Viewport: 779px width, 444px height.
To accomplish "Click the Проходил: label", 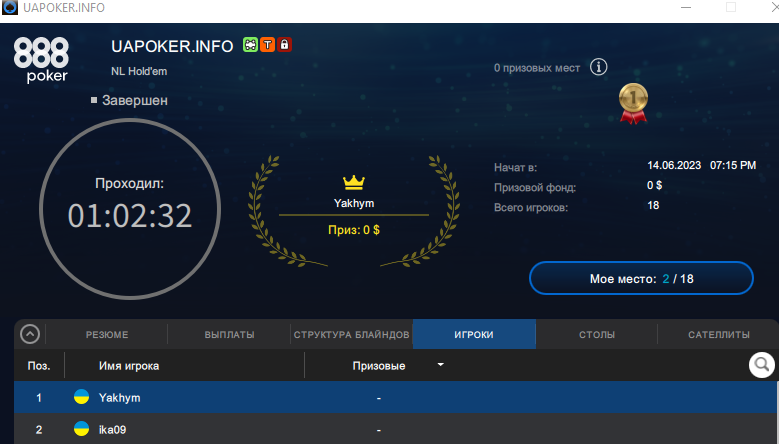I will coord(130,183).
